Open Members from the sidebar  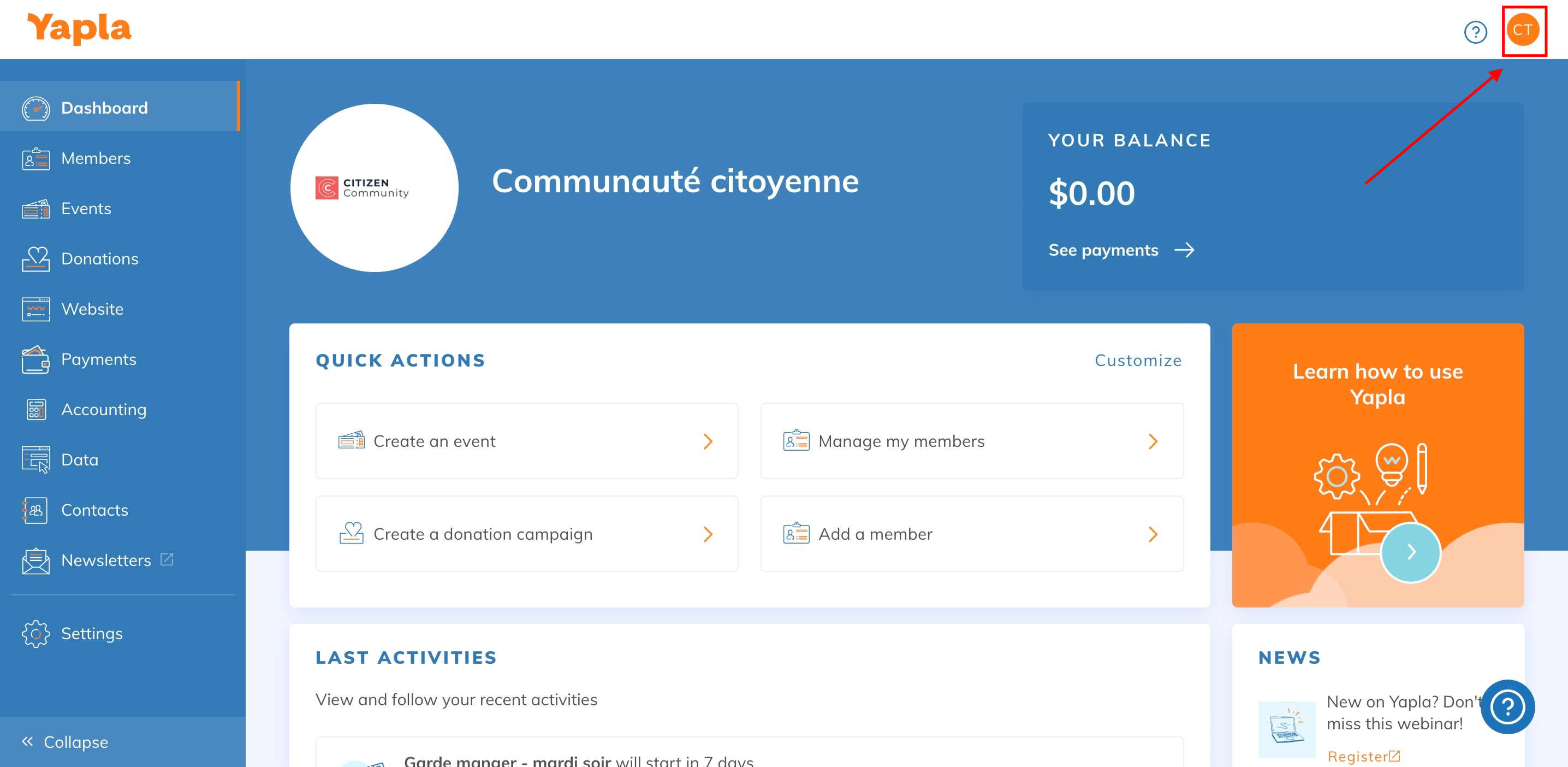96,158
